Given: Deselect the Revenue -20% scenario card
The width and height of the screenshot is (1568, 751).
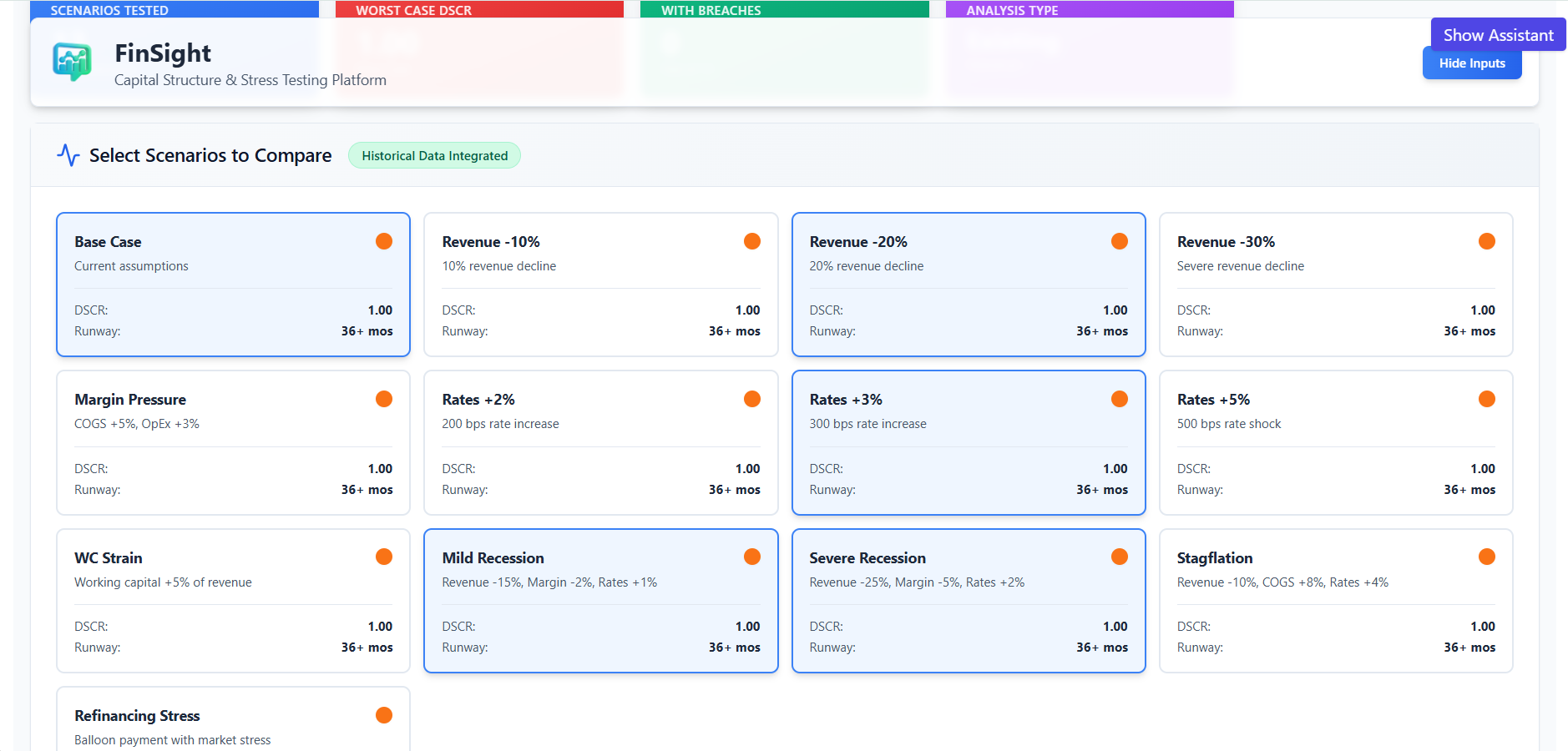Looking at the screenshot, I should (968, 284).
